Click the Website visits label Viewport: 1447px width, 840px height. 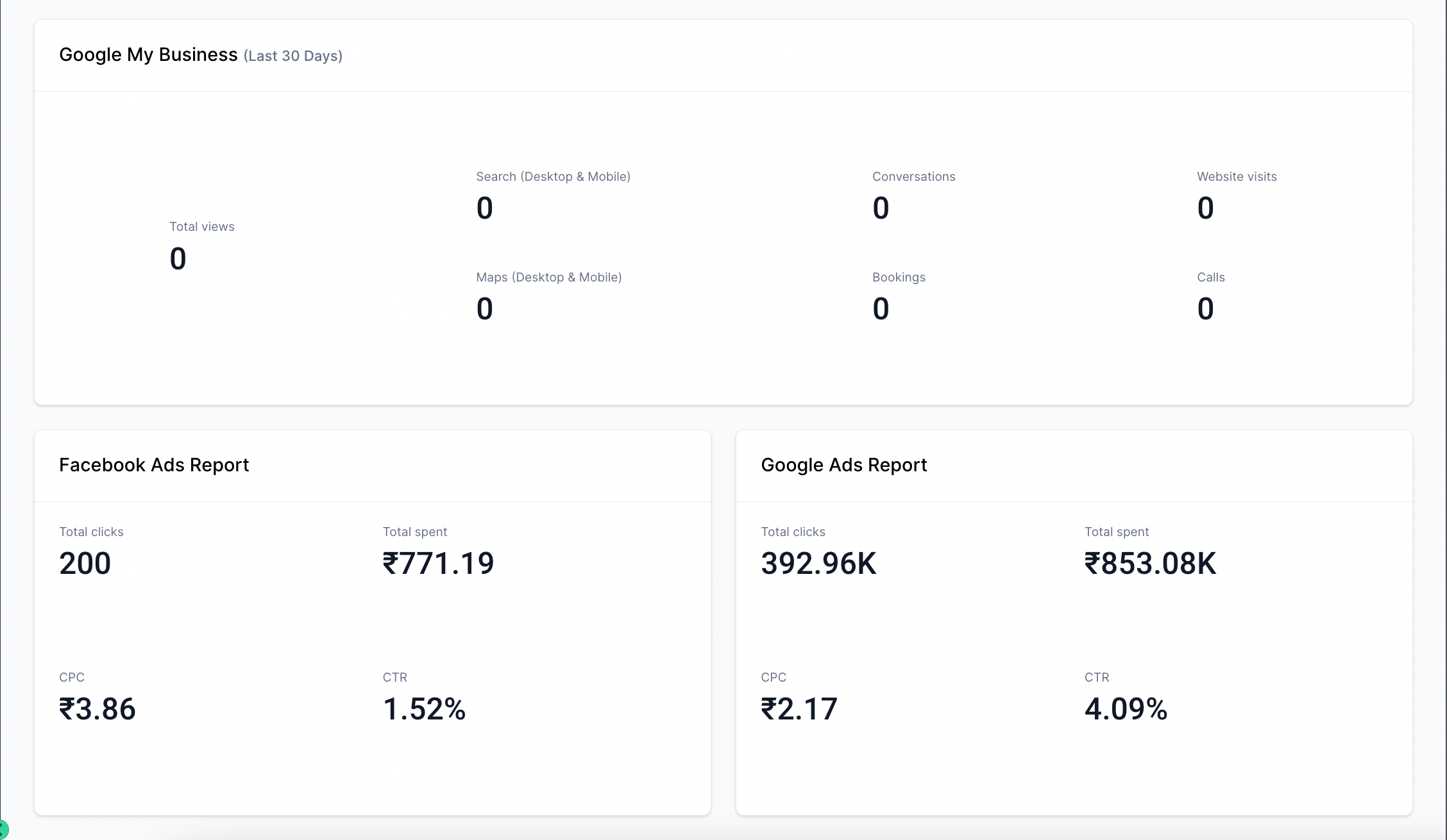pyautogui.click(x=1237, y=176)
